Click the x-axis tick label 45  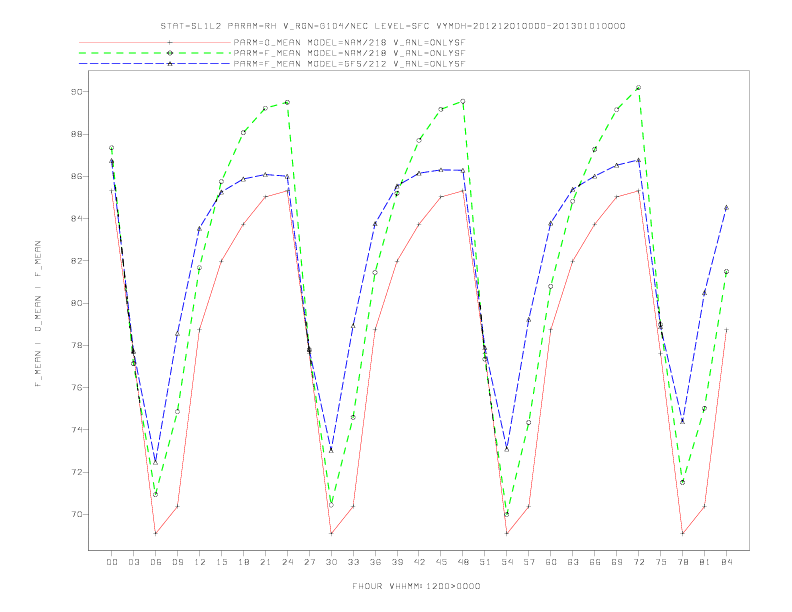click(x=441, y=562)
